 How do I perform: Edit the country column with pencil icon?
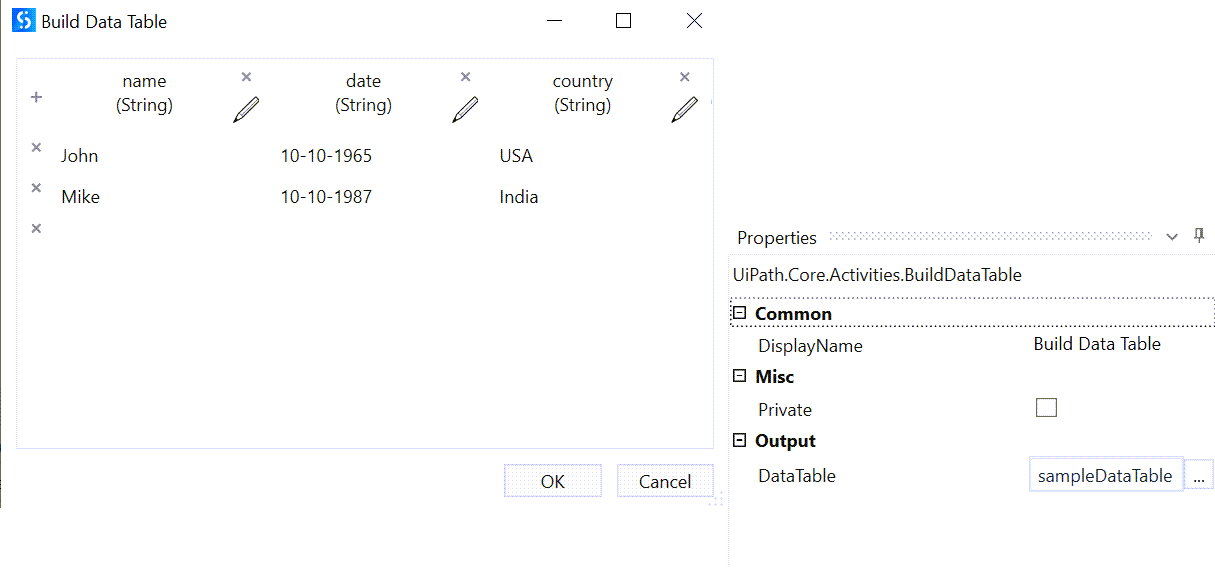click(x=684, y=110)
